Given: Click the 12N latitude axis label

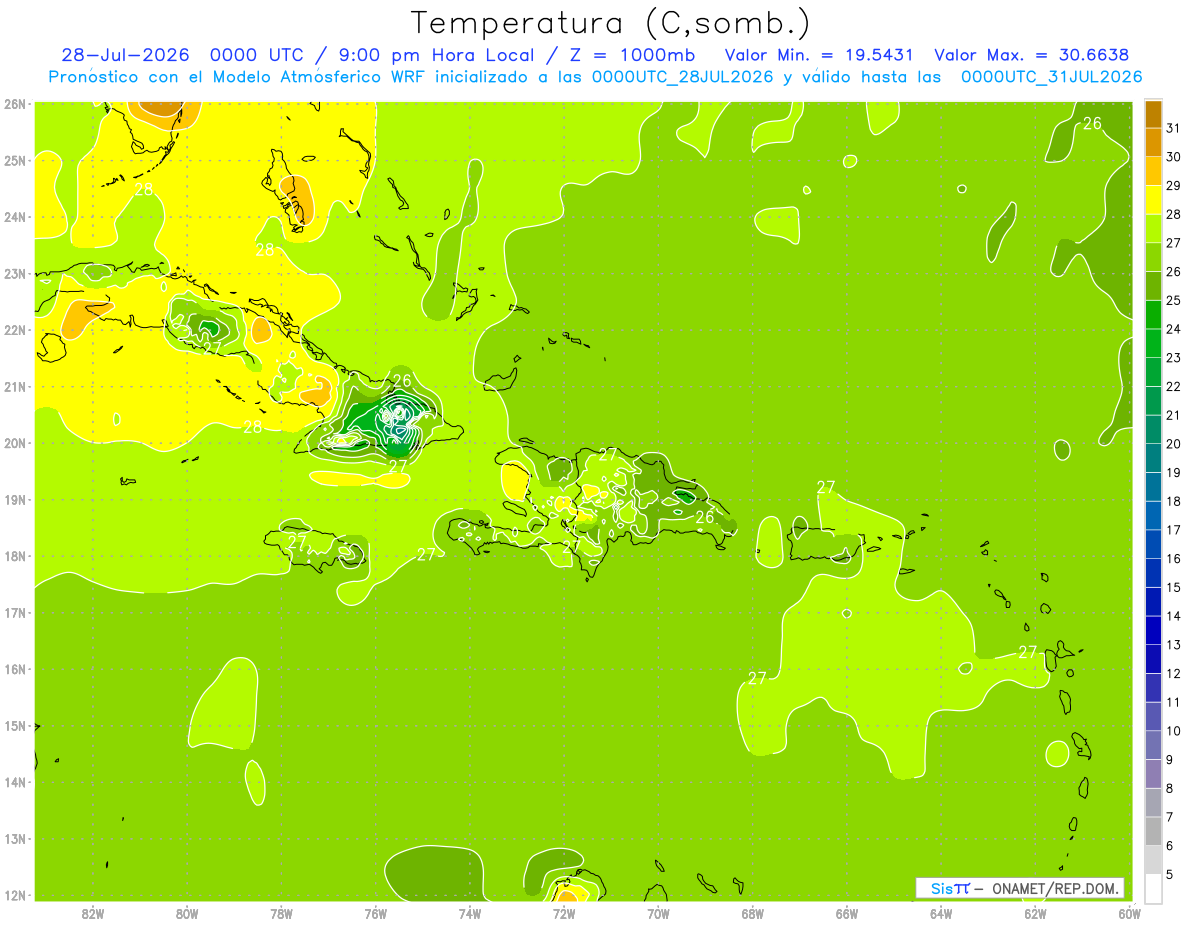Looking at the screenshot, I should (15, 895).
